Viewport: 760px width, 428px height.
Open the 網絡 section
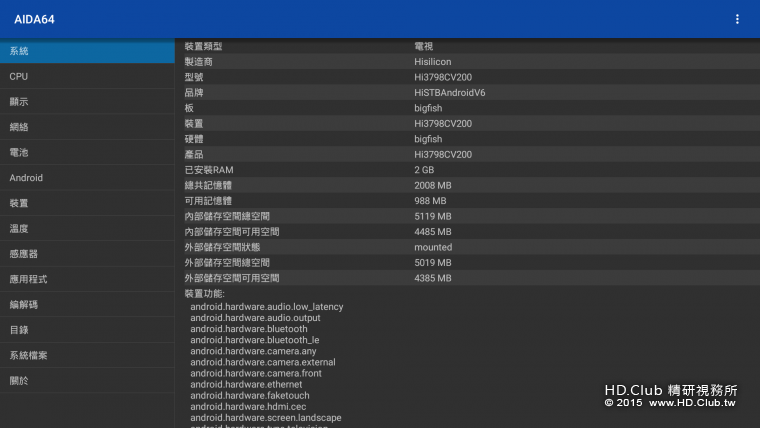point(87,127)
